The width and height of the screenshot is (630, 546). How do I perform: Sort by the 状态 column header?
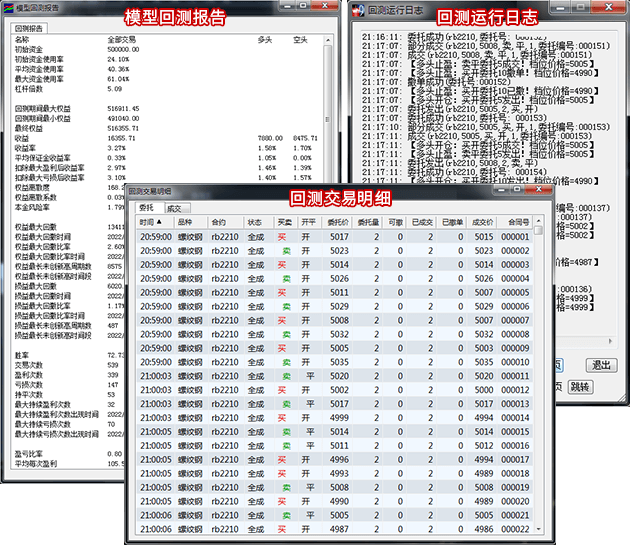pyautogui.click(x=259, y=222)
